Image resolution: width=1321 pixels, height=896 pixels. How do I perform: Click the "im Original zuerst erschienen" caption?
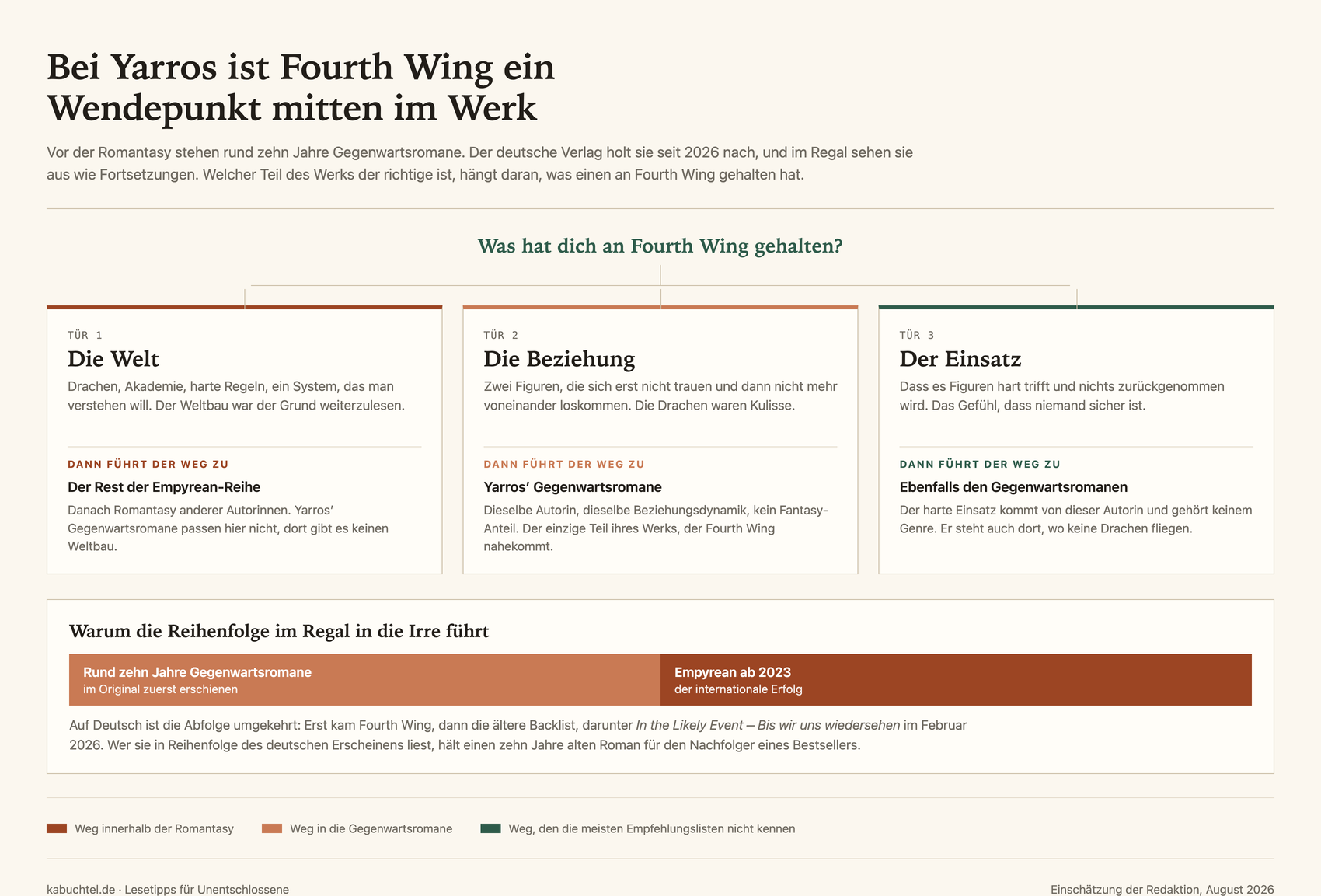(161, 689)
